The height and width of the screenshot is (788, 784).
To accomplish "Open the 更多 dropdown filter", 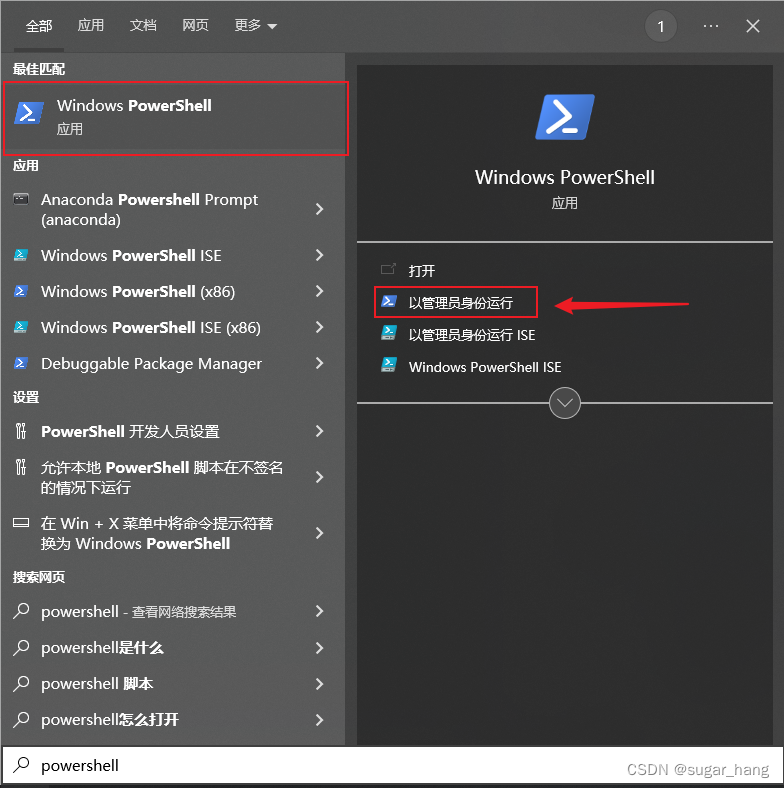I will 255,25.
